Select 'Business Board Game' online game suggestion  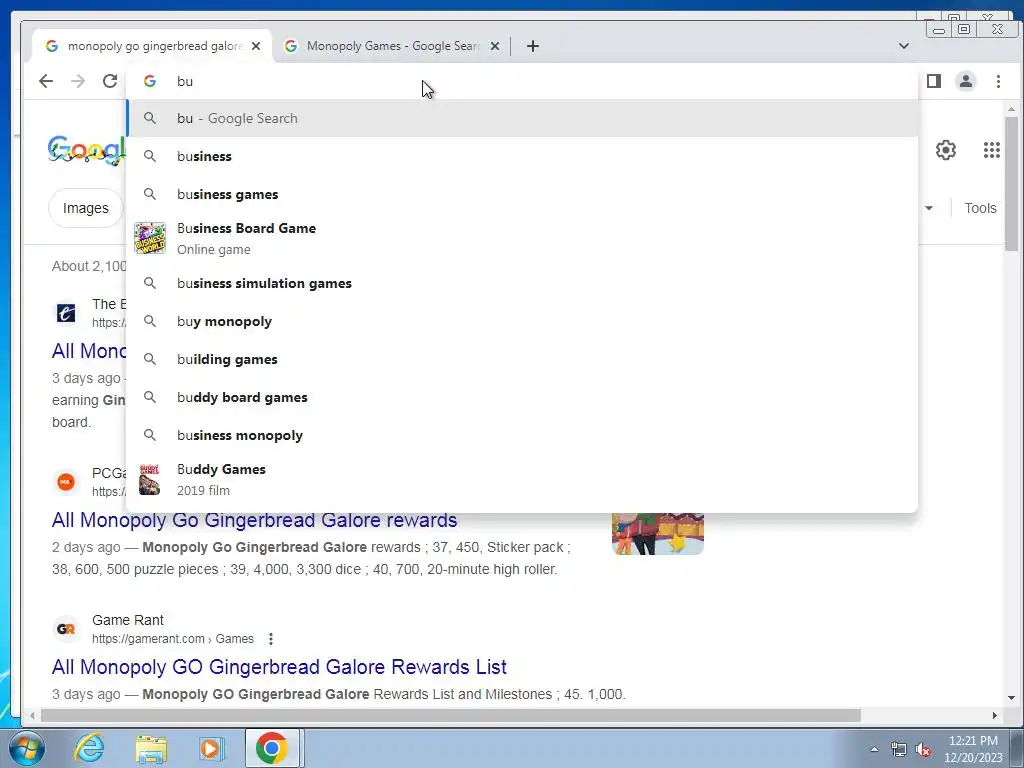point(522,238)
